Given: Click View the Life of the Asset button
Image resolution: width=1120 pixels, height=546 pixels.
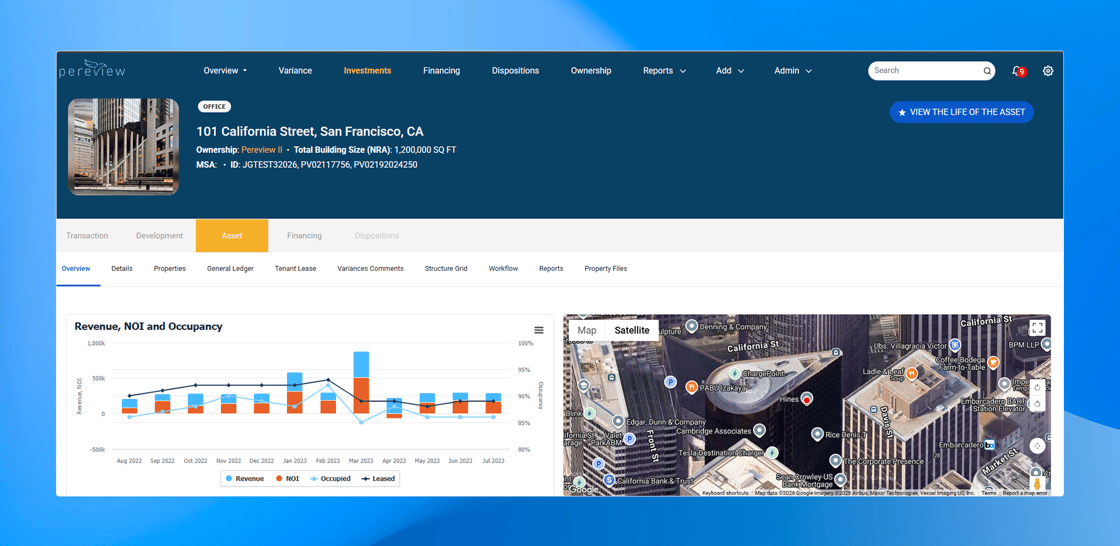Looking at the screenshot, I should click(x=961, y=112).
